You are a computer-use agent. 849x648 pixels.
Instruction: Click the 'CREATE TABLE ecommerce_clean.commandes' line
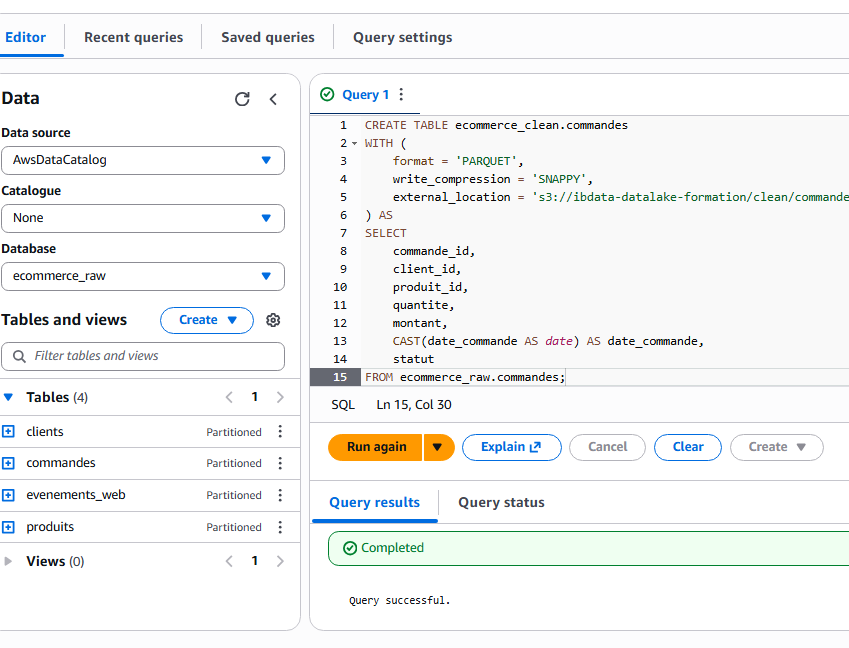[x=496, y=125]
